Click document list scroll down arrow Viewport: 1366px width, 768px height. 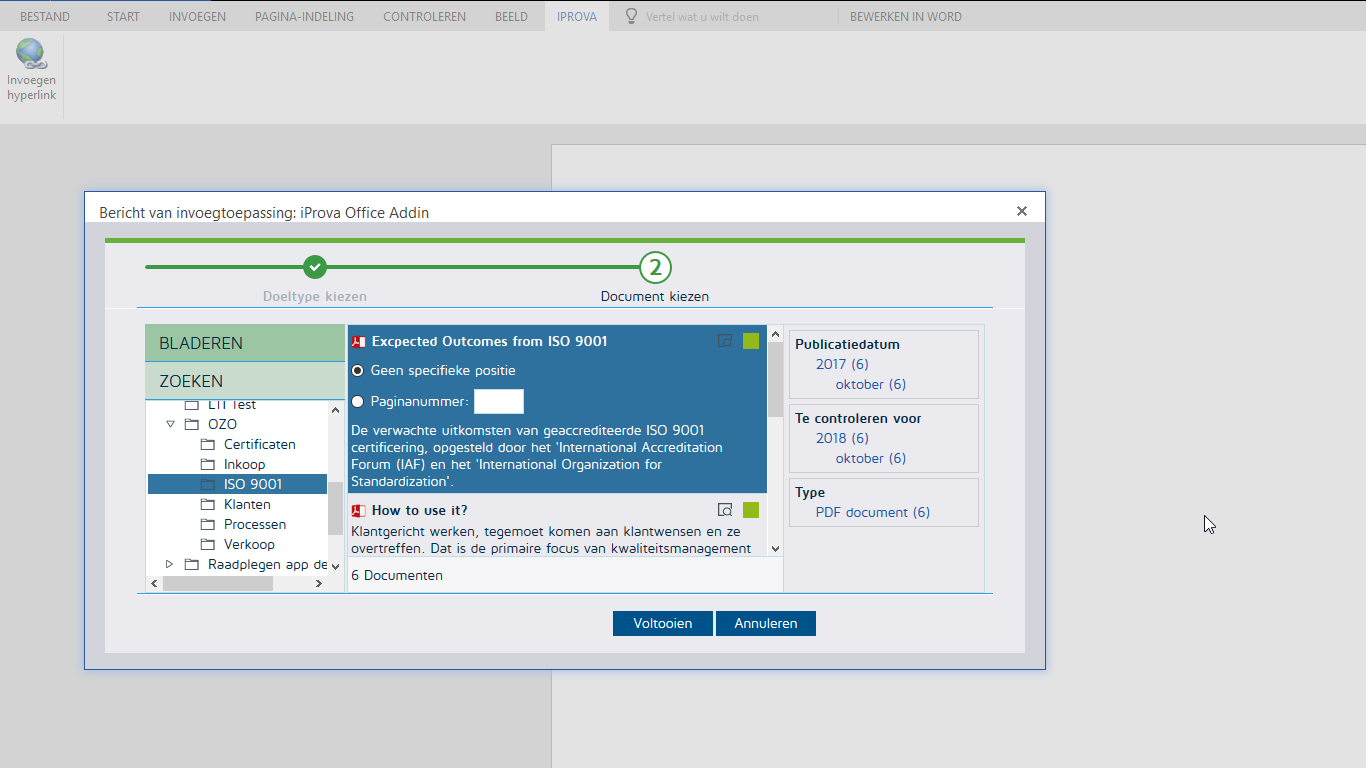tap(775, 548)
